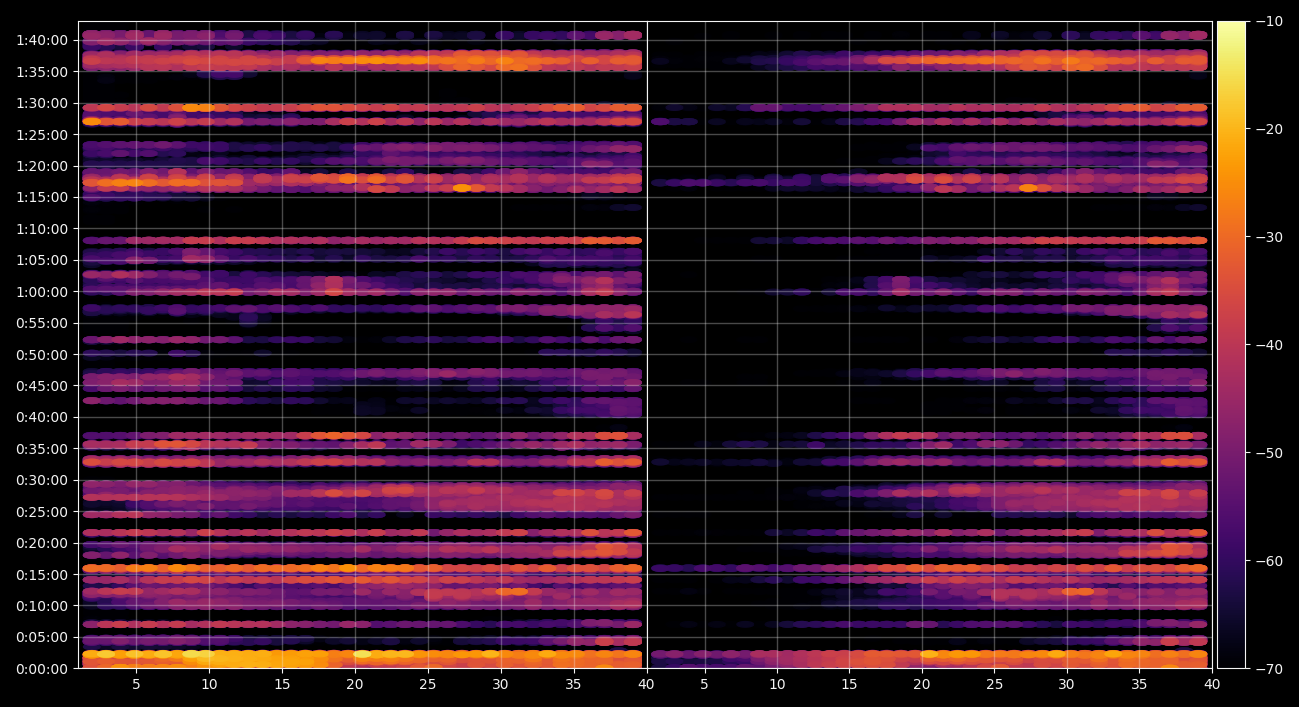Click x-axis tick 20 under left heatmap
Image resolution: width=1299 pixels, height=707 pixels.
point(355,685)
